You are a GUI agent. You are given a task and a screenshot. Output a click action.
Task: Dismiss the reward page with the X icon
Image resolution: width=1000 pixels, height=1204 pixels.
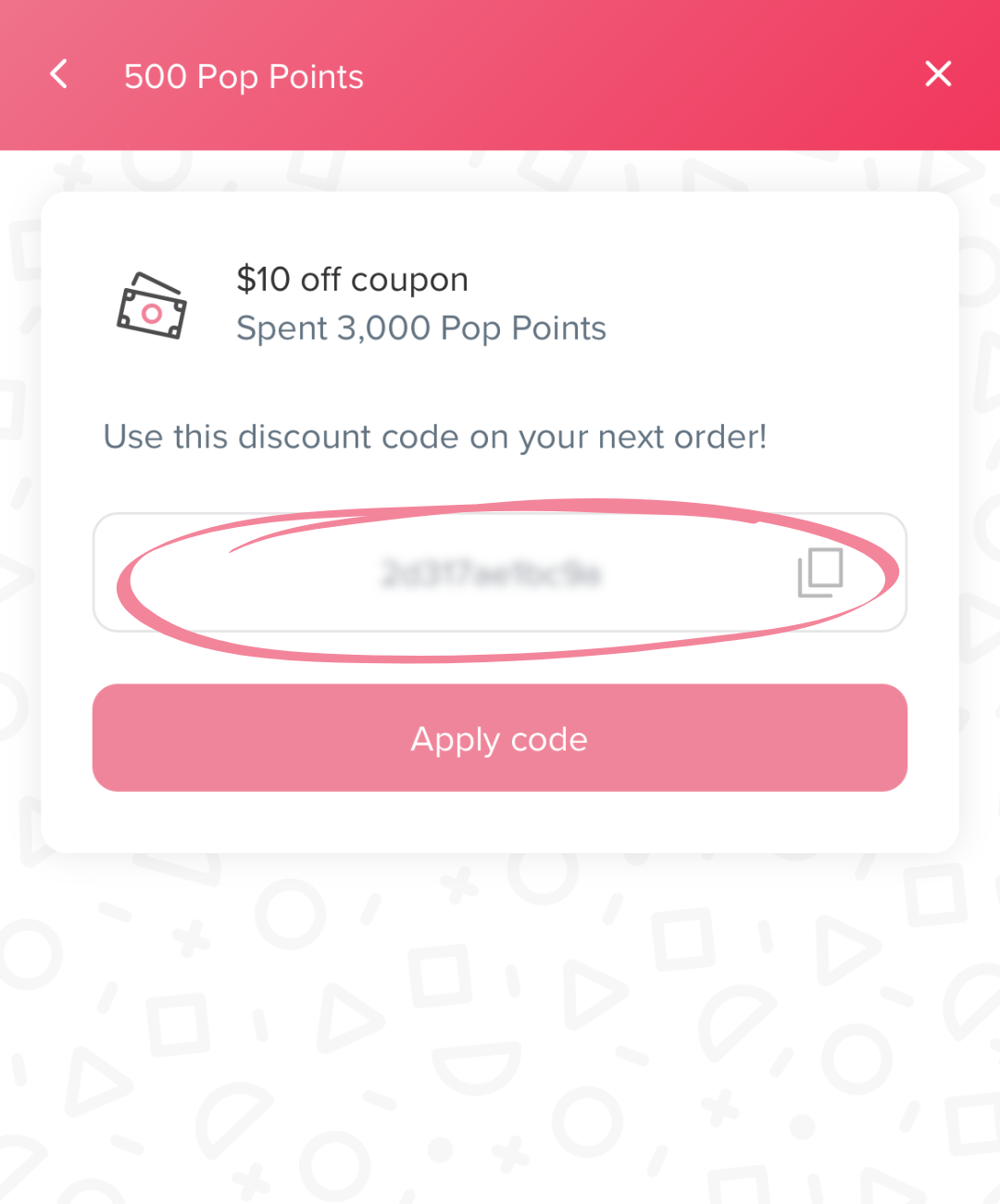point(938,74)
